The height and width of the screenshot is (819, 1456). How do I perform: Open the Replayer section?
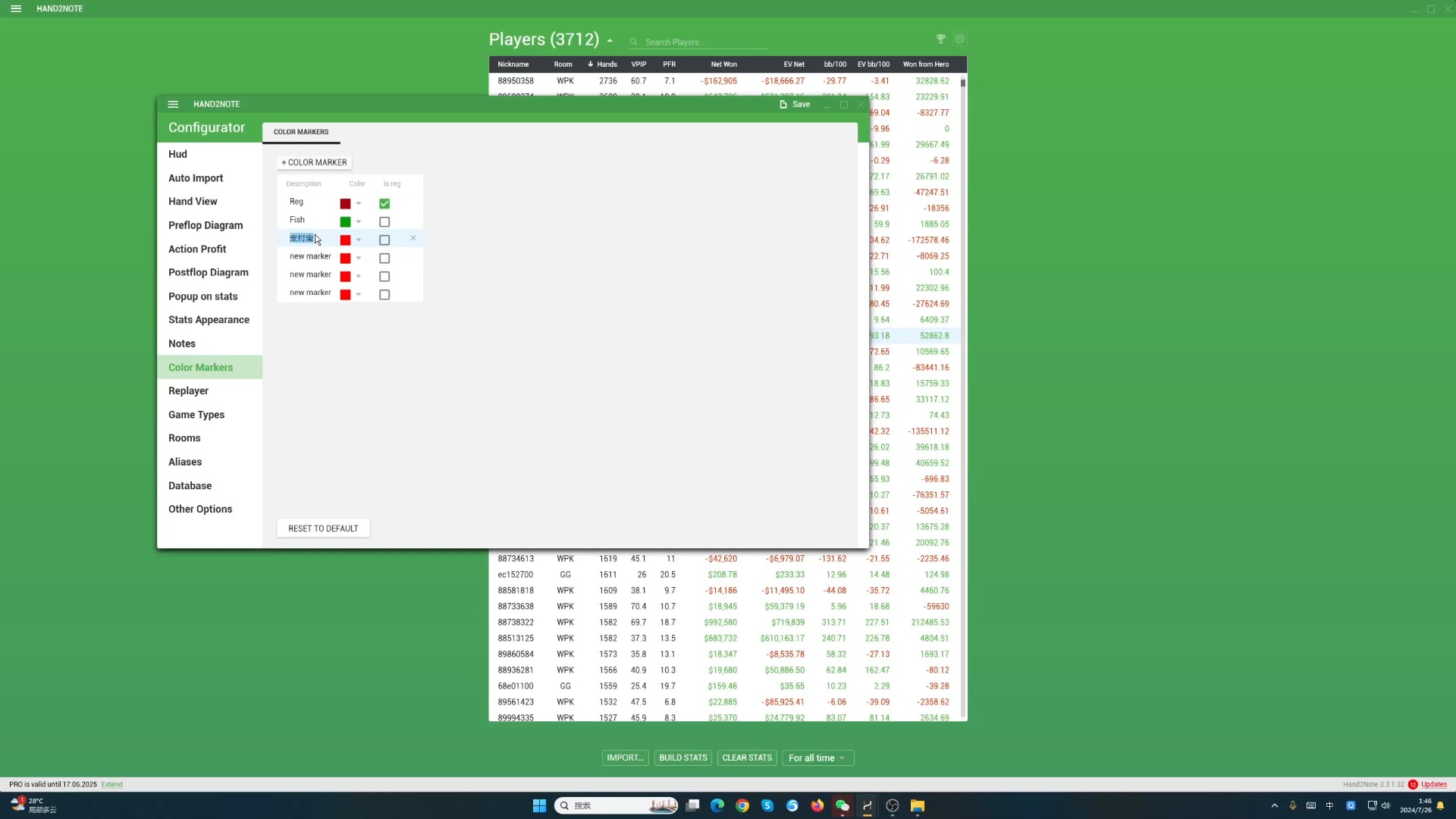(x=188, y=391)
